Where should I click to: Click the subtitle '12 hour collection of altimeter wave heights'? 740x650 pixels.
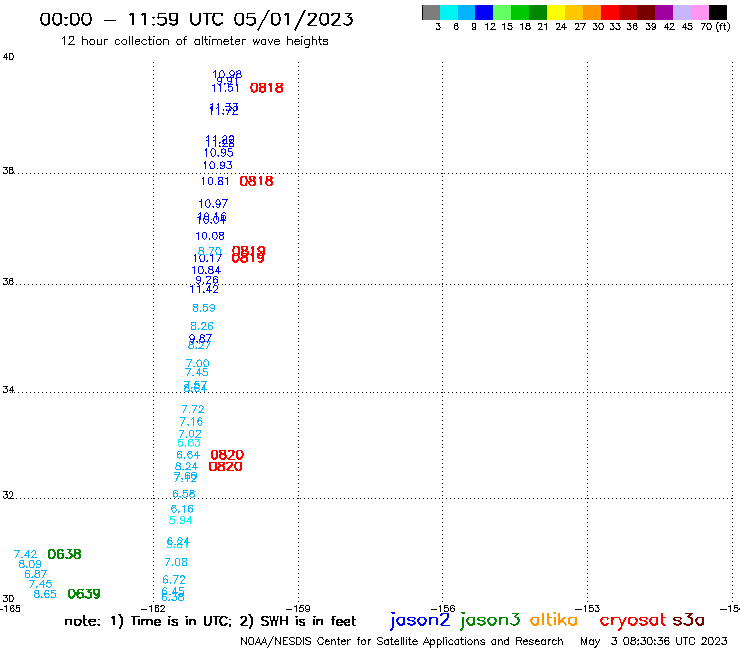tap(194, 41)
